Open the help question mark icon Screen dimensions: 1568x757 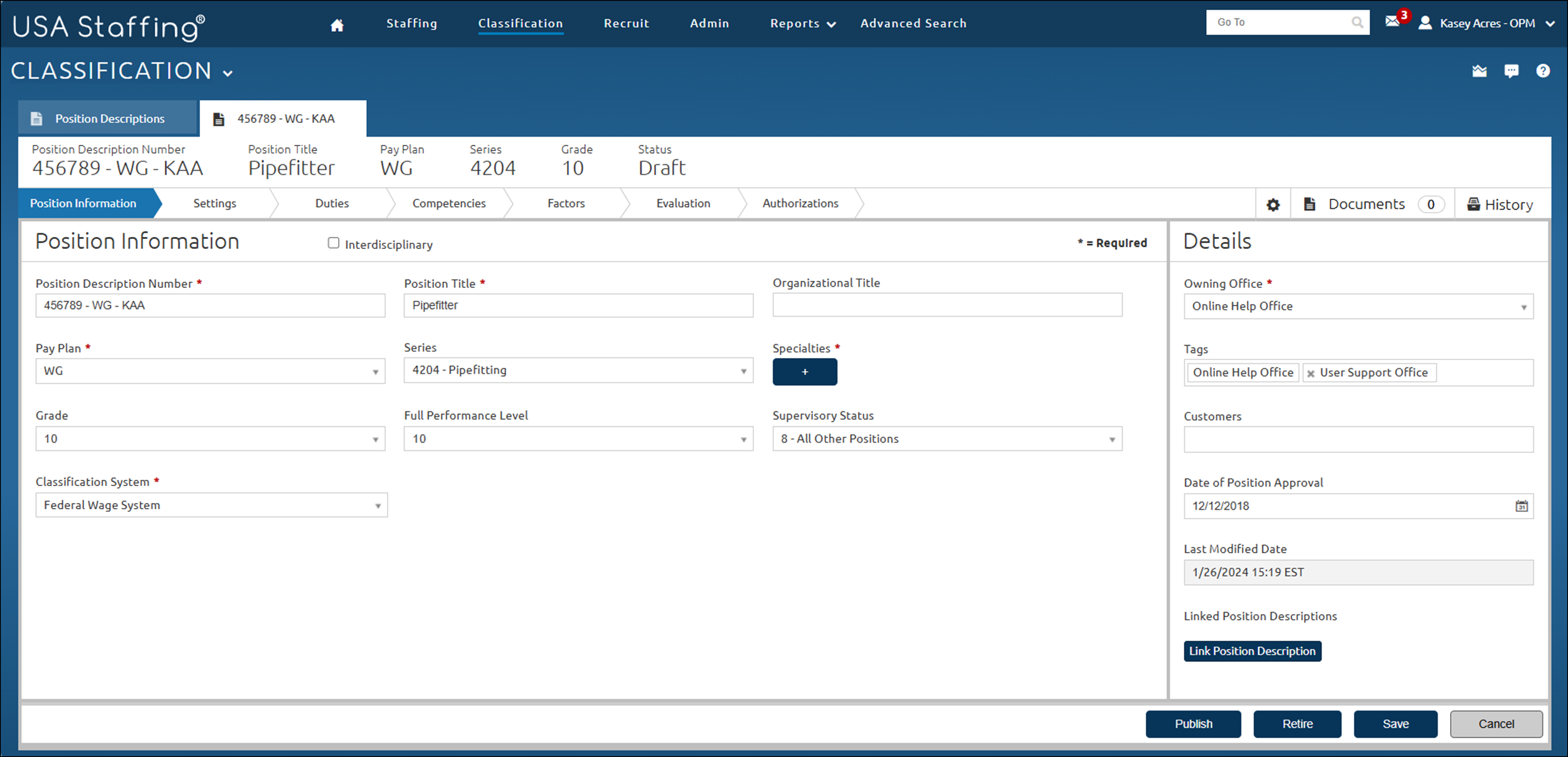coord(1543,71)
